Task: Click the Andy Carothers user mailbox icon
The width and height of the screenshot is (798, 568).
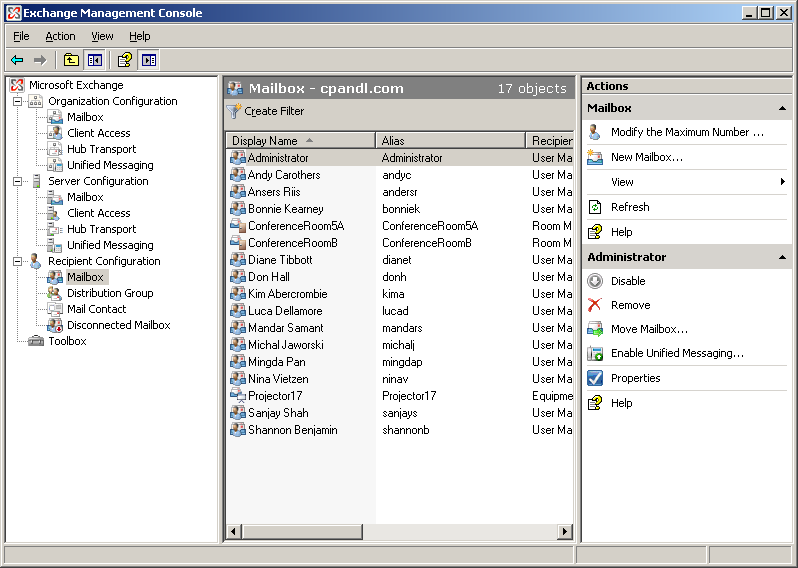Action: [x=238, y=175]
